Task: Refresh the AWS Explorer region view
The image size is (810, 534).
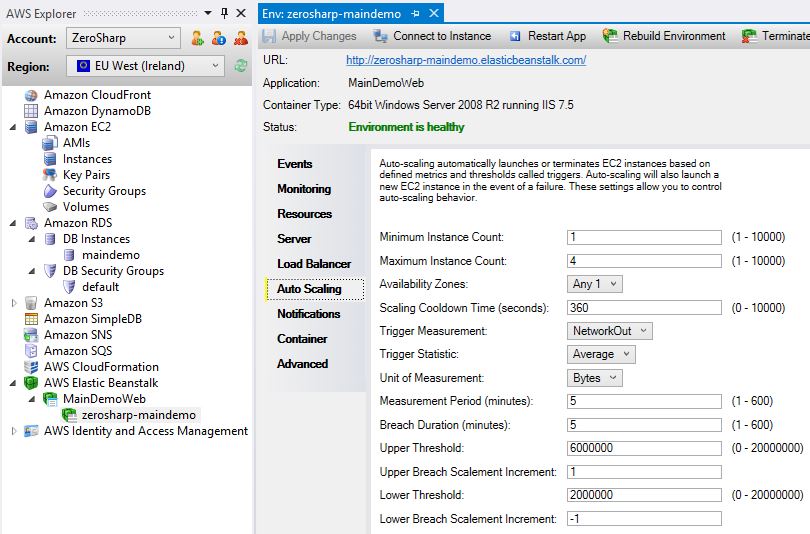Action: pyautogui.click(x=241, y=66)
